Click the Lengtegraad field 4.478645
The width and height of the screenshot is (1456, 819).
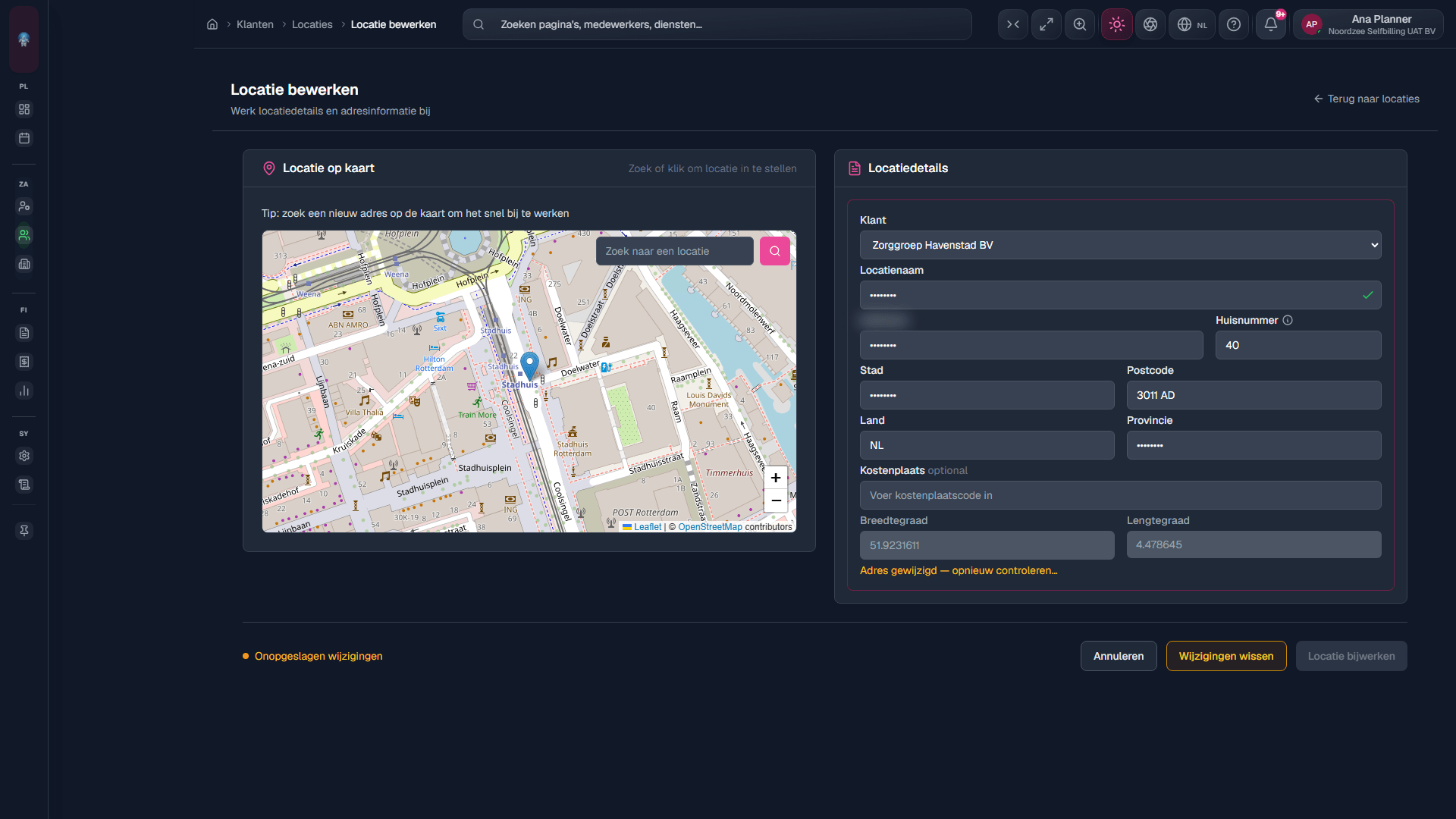1254,544
